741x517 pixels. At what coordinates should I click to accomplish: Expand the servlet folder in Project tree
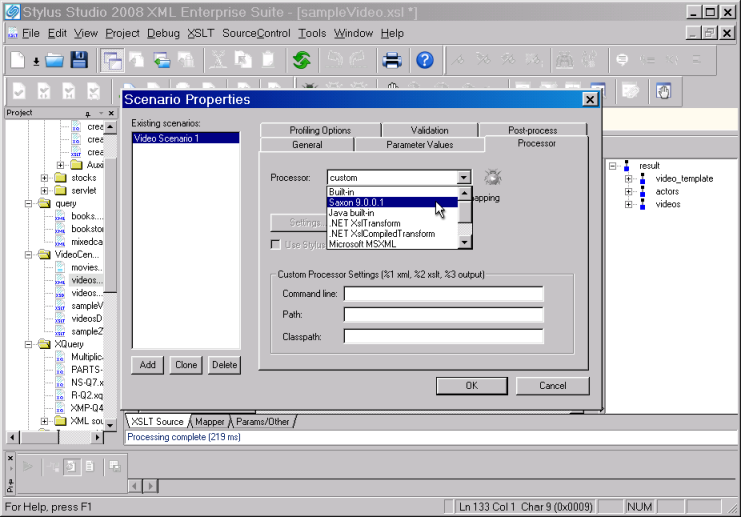[x=44, y=191]
